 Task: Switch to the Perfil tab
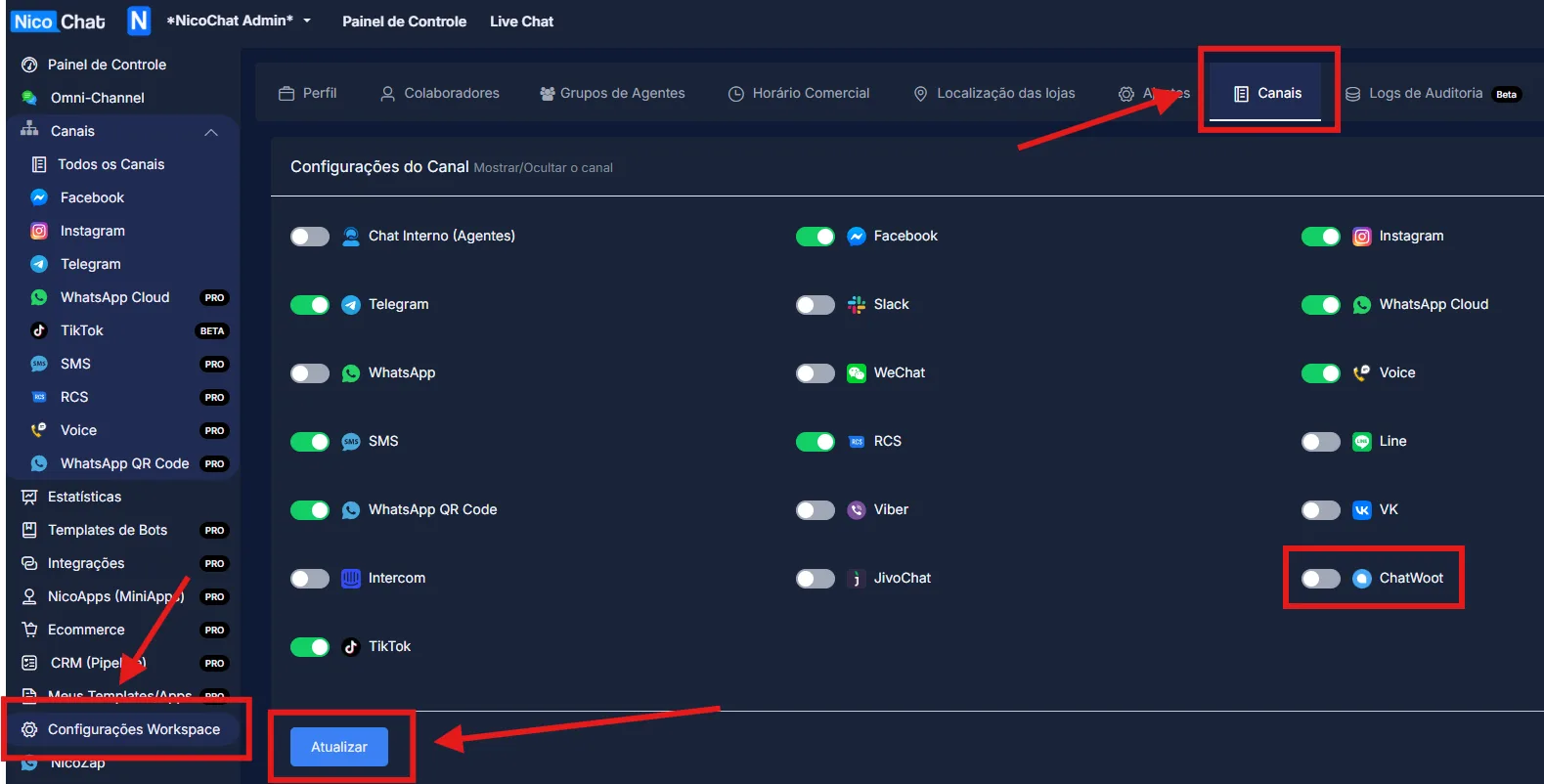coord(308,93)
